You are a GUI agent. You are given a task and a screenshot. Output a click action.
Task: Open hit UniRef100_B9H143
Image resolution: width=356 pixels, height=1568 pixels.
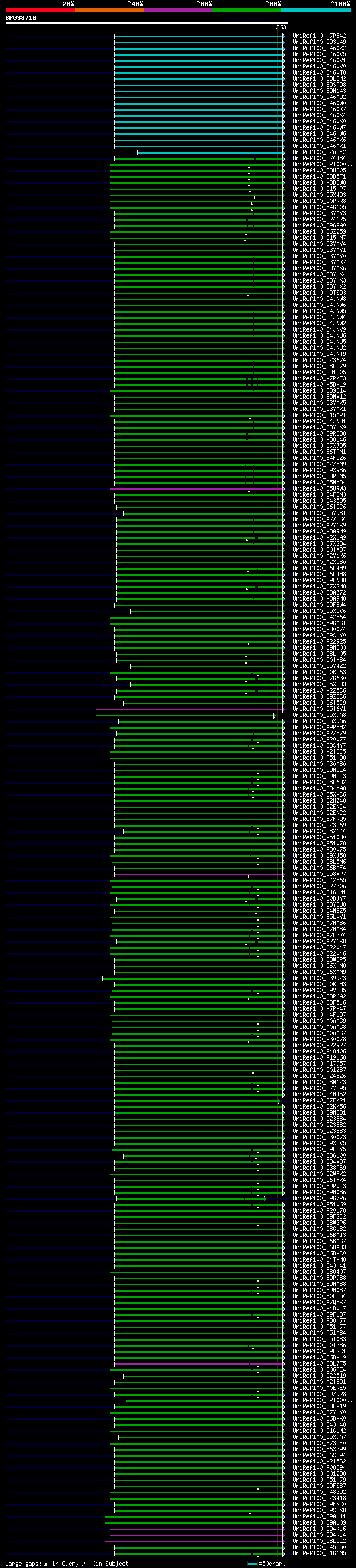[x=319, y=91]
